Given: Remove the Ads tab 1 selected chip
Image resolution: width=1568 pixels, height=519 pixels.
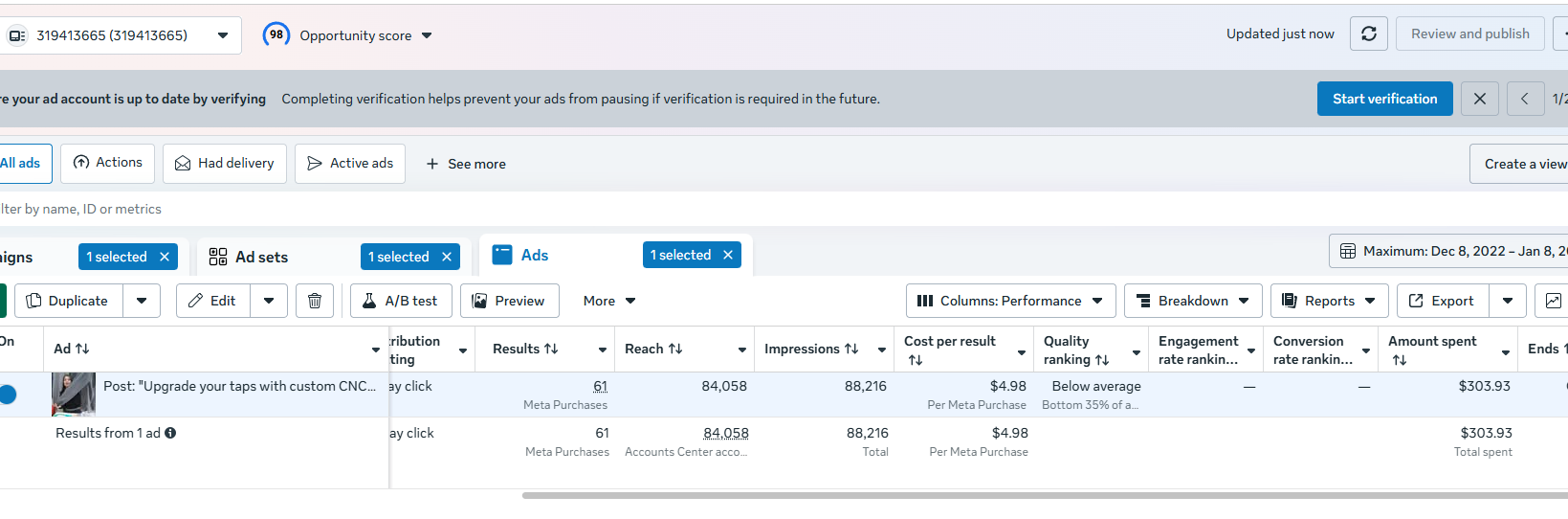Looking at the screenshot, I should pyautogui.click(x=728, y=255).
